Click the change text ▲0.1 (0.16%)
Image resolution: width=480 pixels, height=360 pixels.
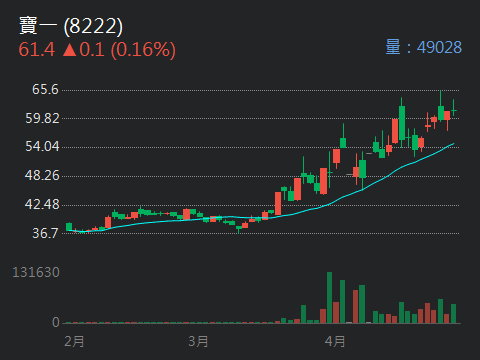pos(119,50)
